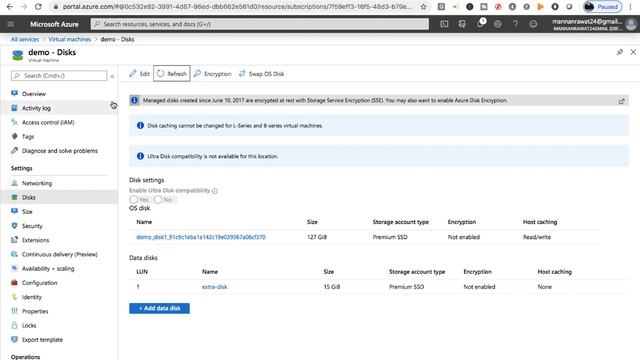Open Continuous delivery (Preview)
This screenshot has height=360, width=640.
click(59, 254)
